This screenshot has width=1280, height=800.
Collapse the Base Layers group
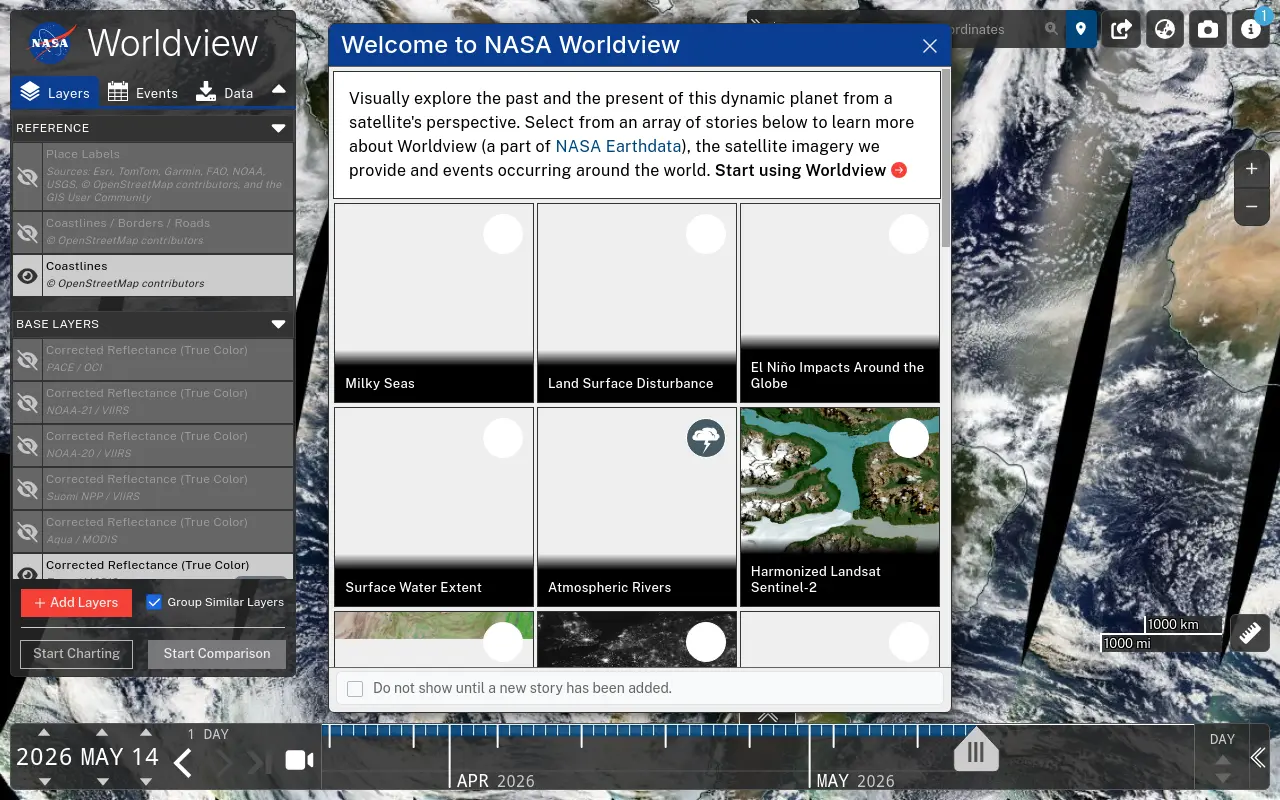tap(279, 324)
